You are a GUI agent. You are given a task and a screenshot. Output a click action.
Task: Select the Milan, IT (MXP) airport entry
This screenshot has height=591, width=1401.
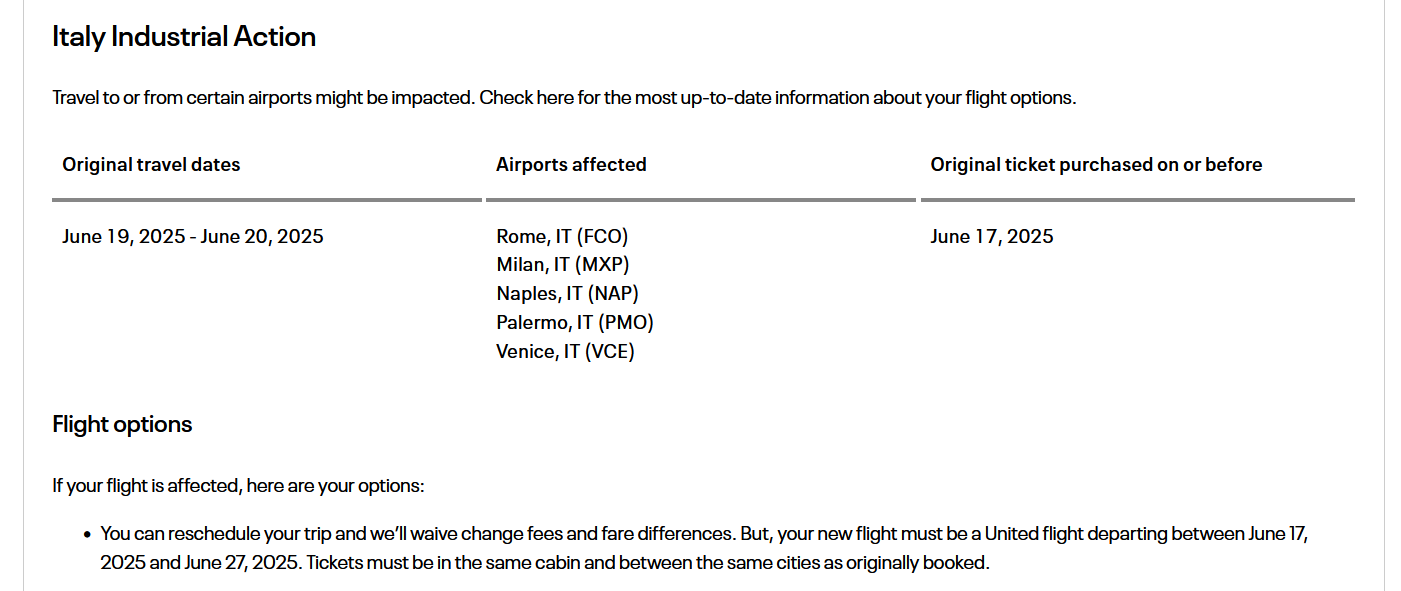tap(563, 265)
